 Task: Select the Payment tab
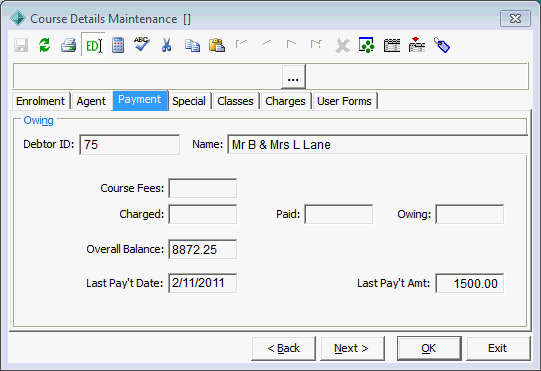[140, 100]
